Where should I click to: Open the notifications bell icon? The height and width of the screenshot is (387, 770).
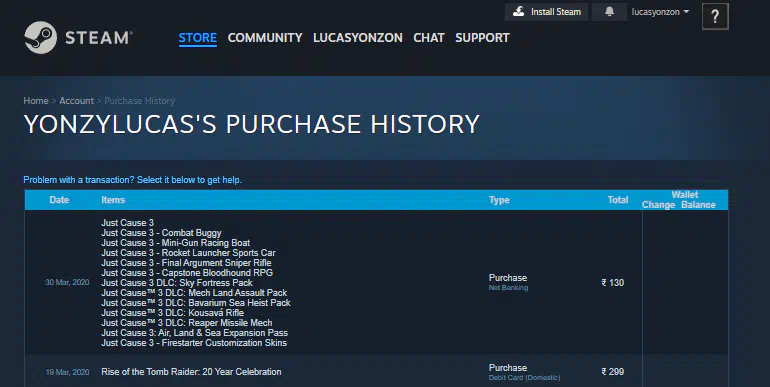609,12
